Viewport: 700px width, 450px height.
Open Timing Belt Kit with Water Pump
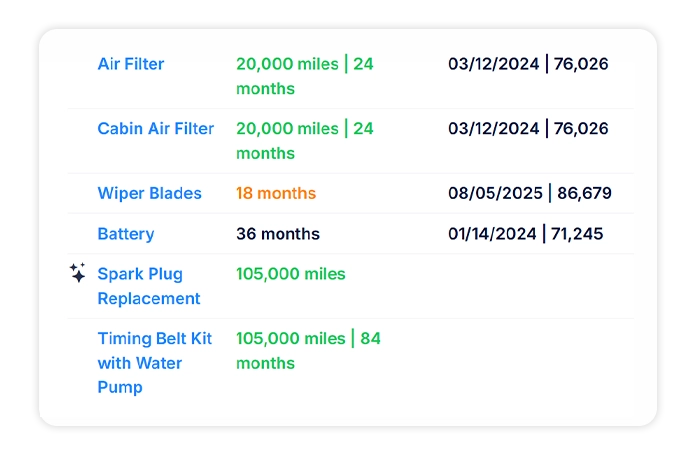point(140,363)
